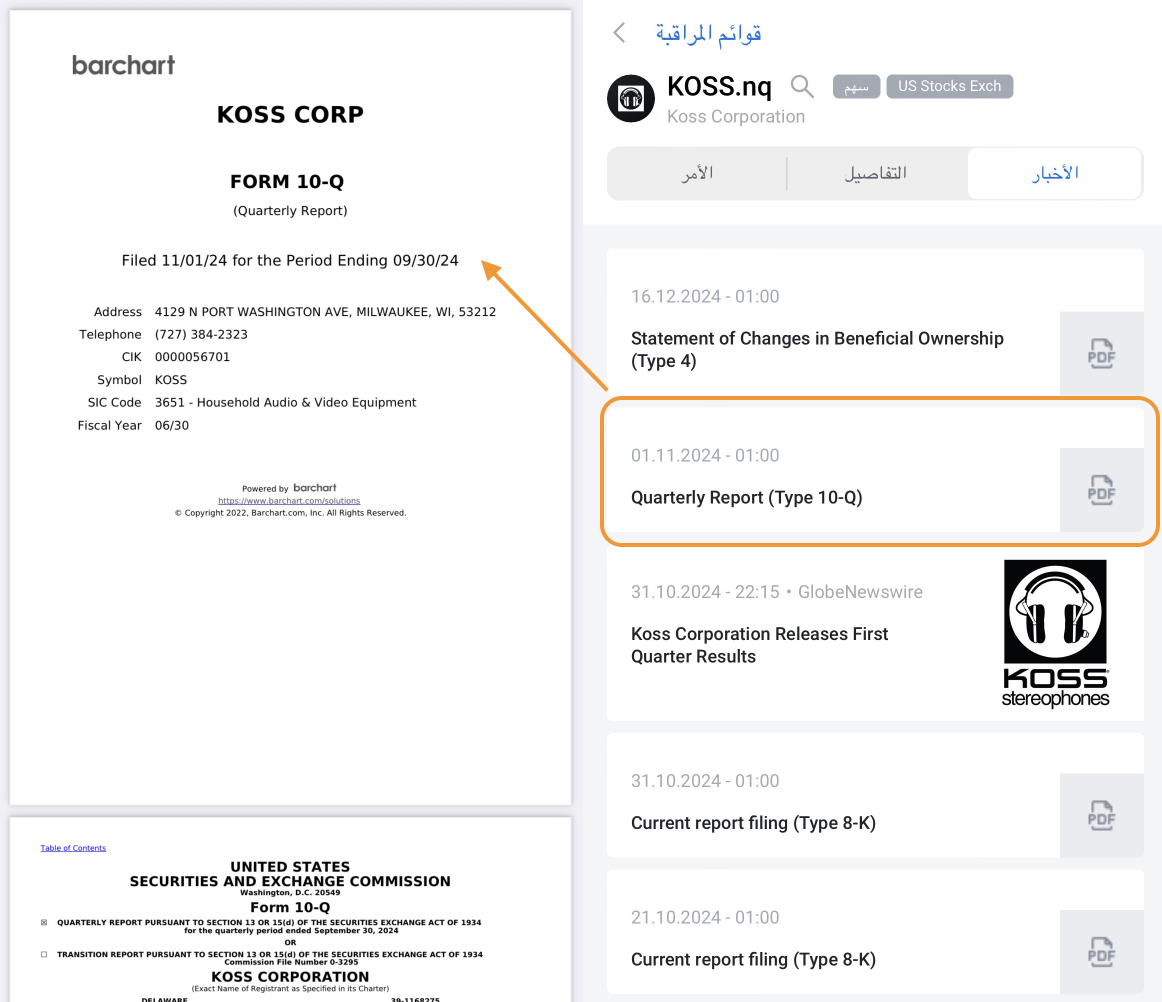Open the Quarterly Report (Type 10-Q) news item
The image size is (1162, 1002).
[x=875, y=470]
